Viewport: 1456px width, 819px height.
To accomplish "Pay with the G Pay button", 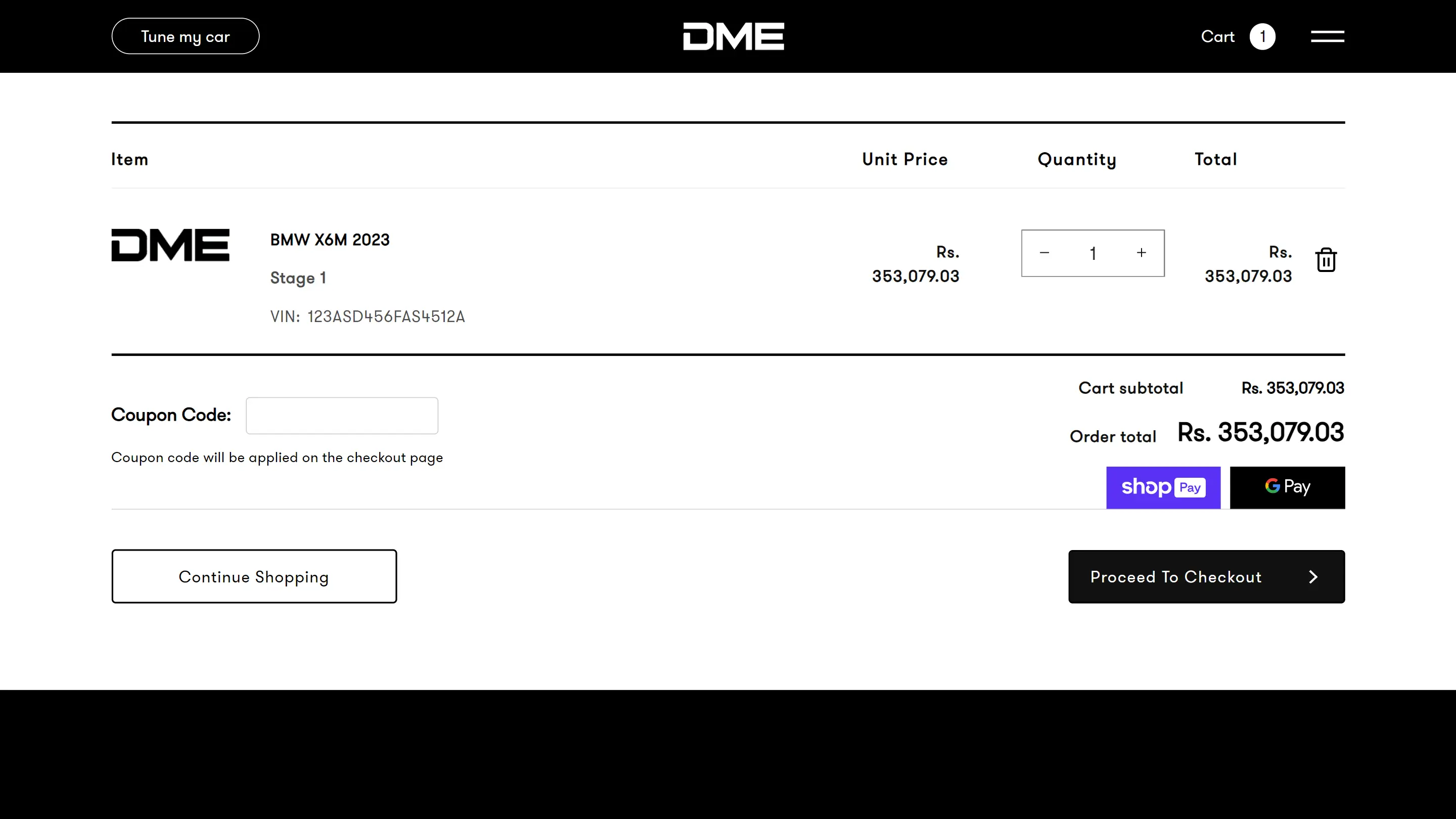I will click(x=1287, y=487).
